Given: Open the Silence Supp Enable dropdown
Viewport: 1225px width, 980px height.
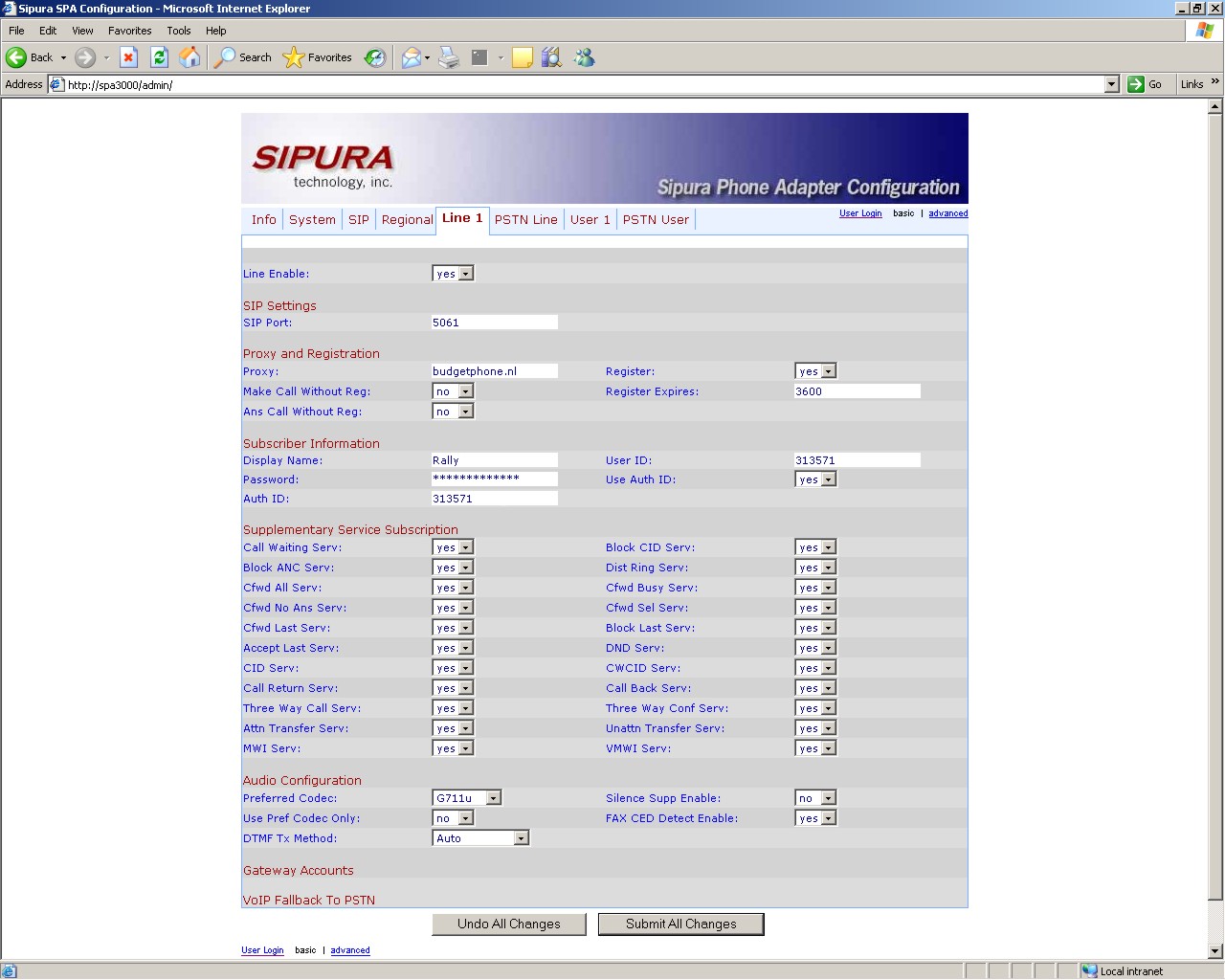Looking at the screenshot, I should pos(815,798).
